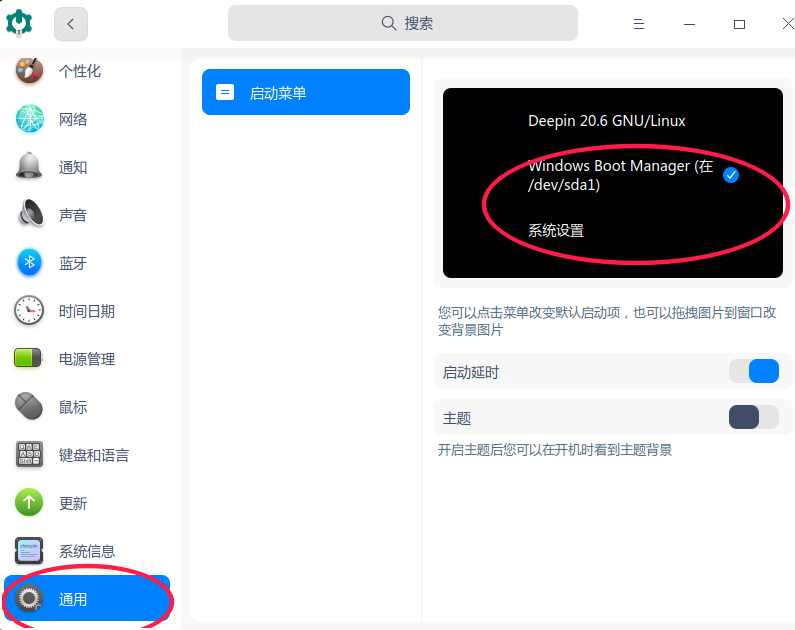The image size is (795, 630).
Task: Select the Update arrow icon
Action: 29,502
